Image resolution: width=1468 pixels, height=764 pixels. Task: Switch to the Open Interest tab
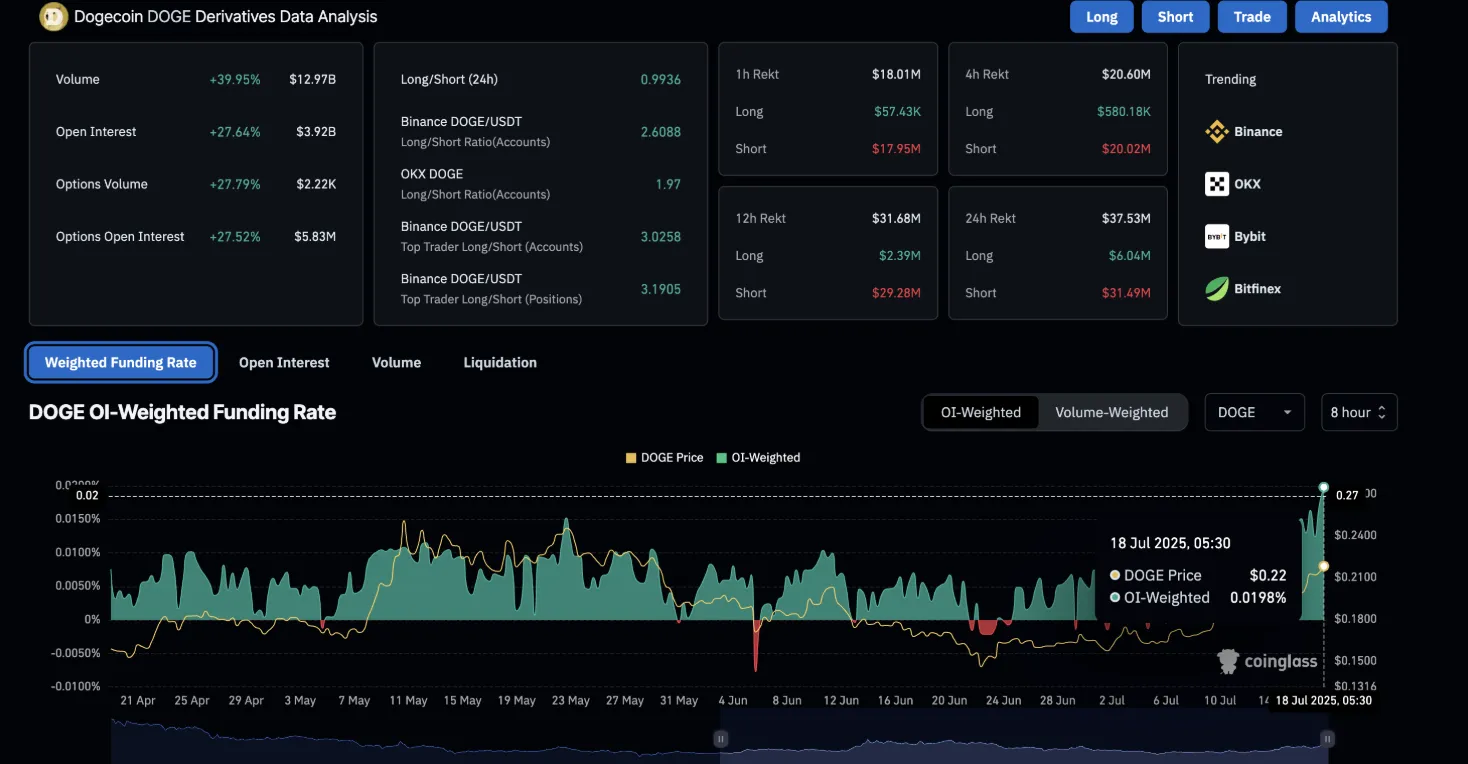point(284,362)
